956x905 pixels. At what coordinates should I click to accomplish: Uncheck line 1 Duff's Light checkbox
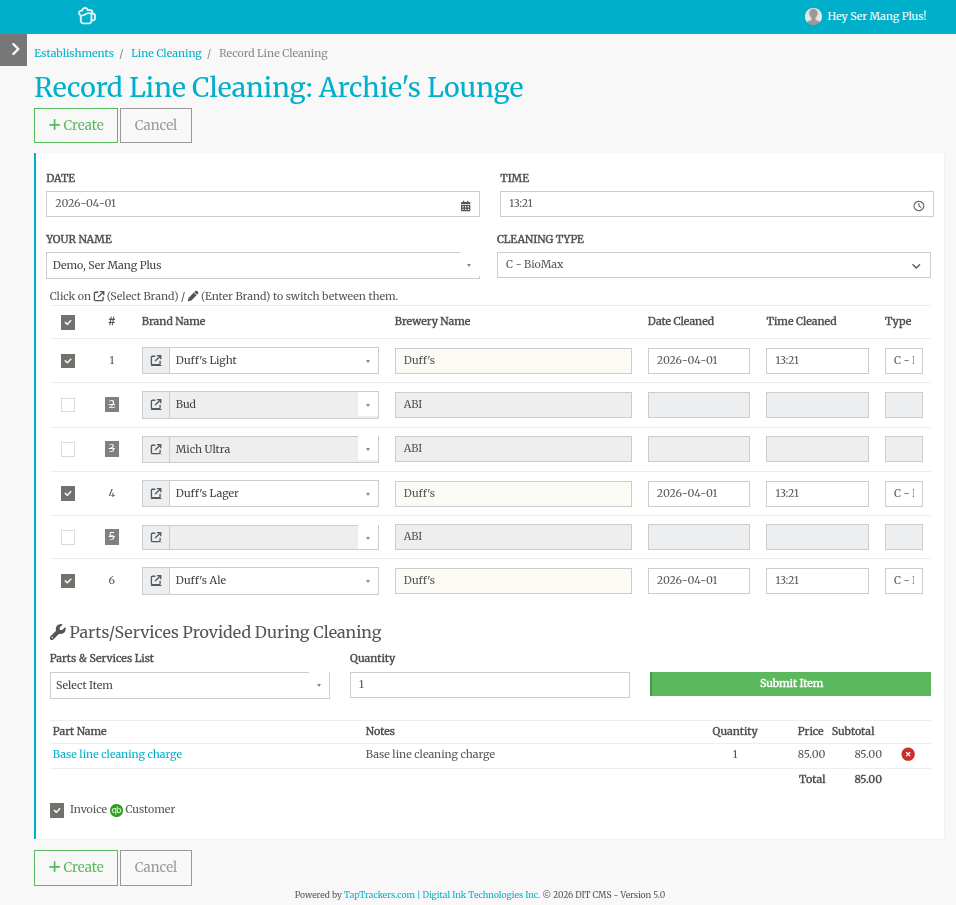pyautogui.click(x=68, y=360)
